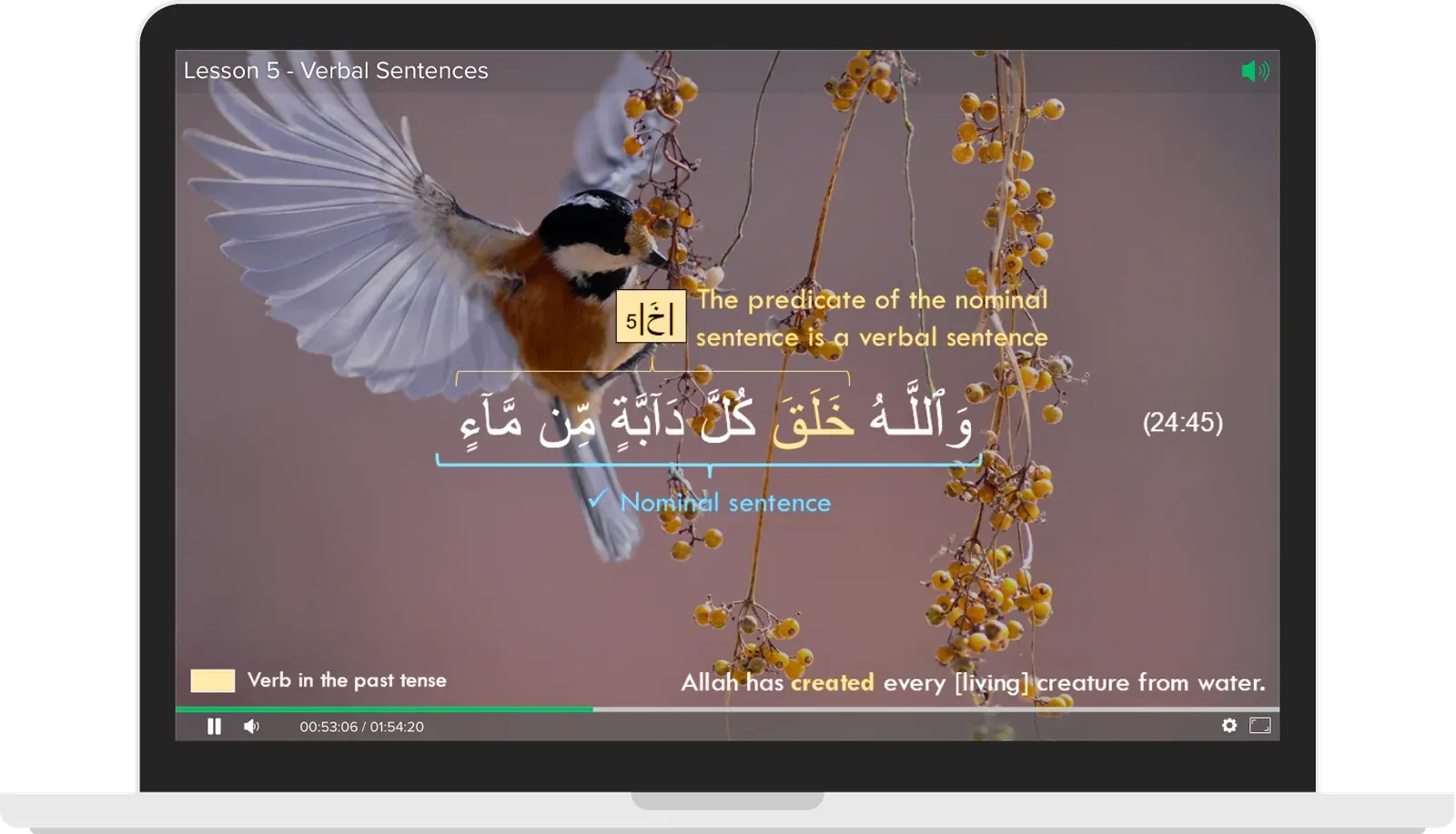The width and height of the screenshot is (1456, 834).
Task: Click the yellow legend swatch for past tense verb
Action: (x=212, y=678)
